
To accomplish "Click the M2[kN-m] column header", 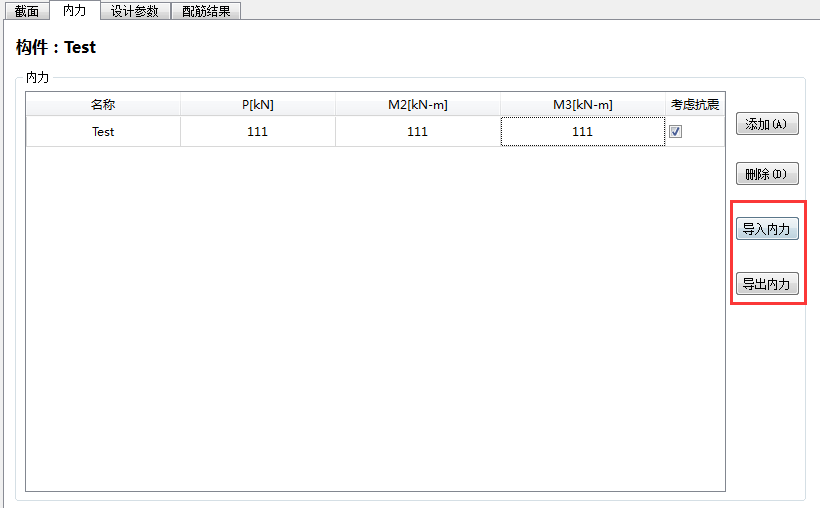I will [x=417, y=105].
